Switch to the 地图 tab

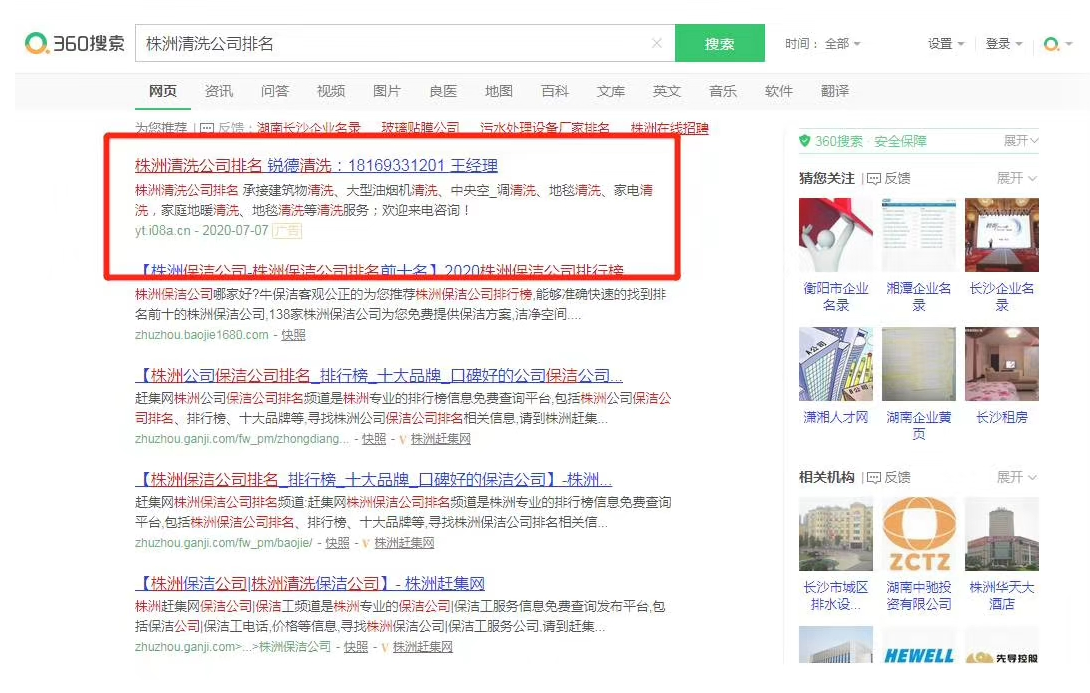point(498,91)
